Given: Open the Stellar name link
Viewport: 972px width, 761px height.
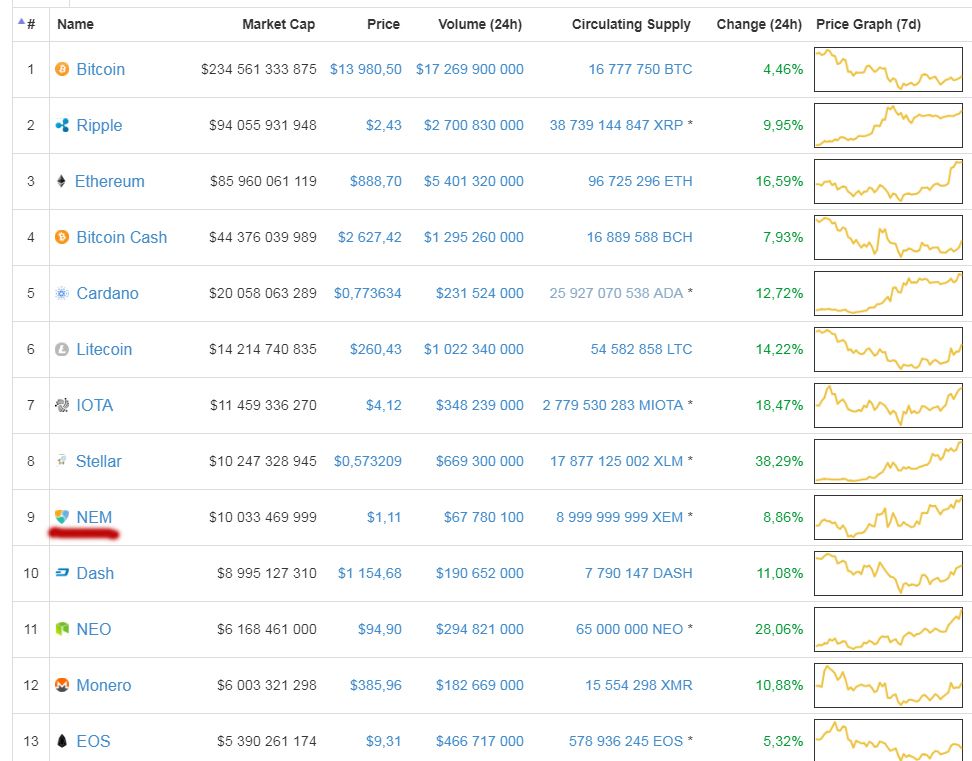Looking at the screenshot, I should pos(99,461).
